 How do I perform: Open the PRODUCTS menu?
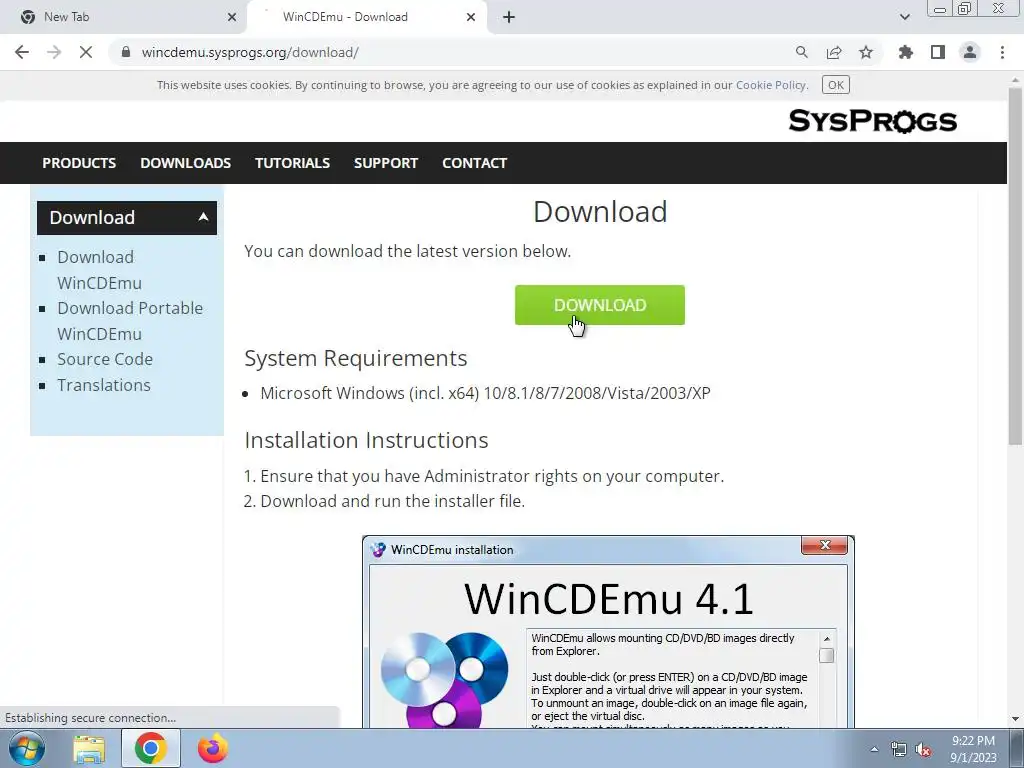(x=79, y=163)
